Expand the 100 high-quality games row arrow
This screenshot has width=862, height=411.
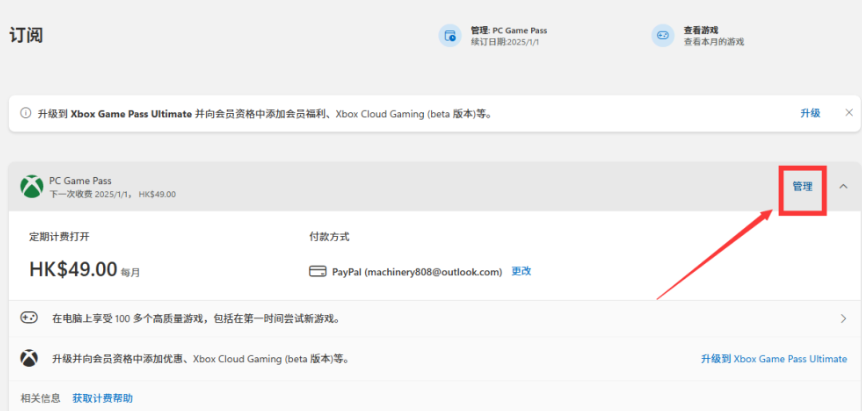pyautogui.click(x=843, y=319)
